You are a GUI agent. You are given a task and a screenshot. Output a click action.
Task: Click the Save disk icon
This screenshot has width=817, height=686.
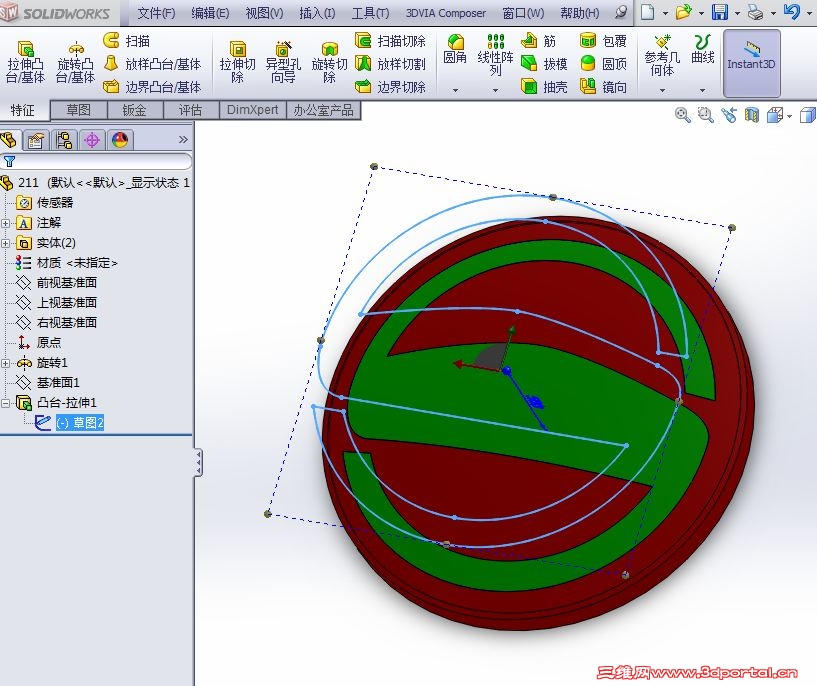720,11
